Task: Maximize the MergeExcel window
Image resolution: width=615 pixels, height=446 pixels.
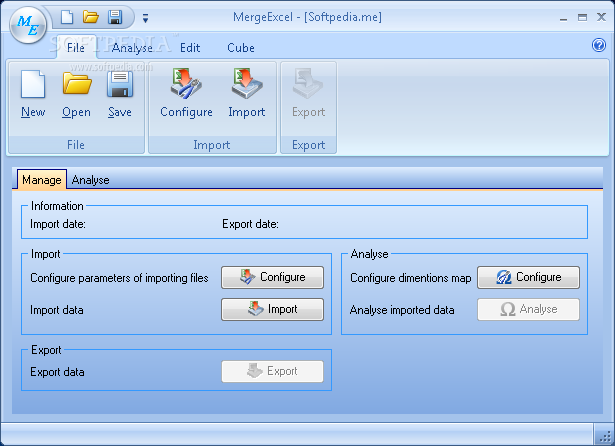Action: (582, 17)
